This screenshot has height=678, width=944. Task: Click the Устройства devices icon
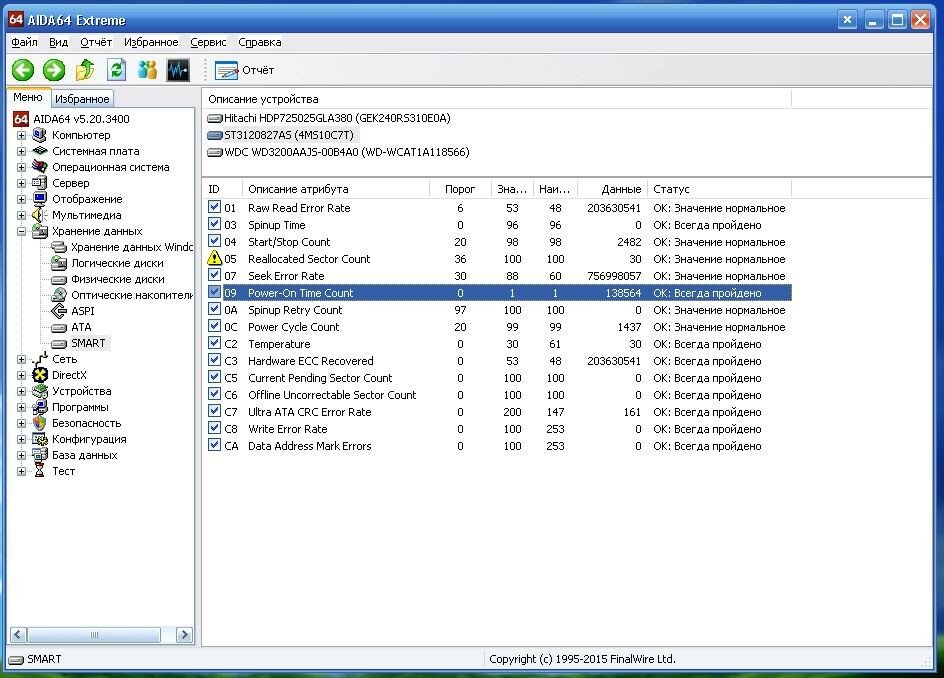pos(40,391)
